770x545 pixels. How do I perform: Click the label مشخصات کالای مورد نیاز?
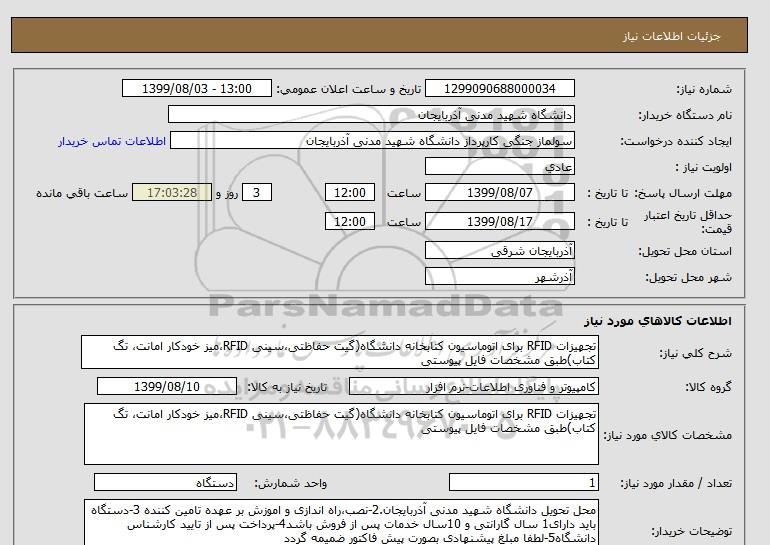pos(667,435)
